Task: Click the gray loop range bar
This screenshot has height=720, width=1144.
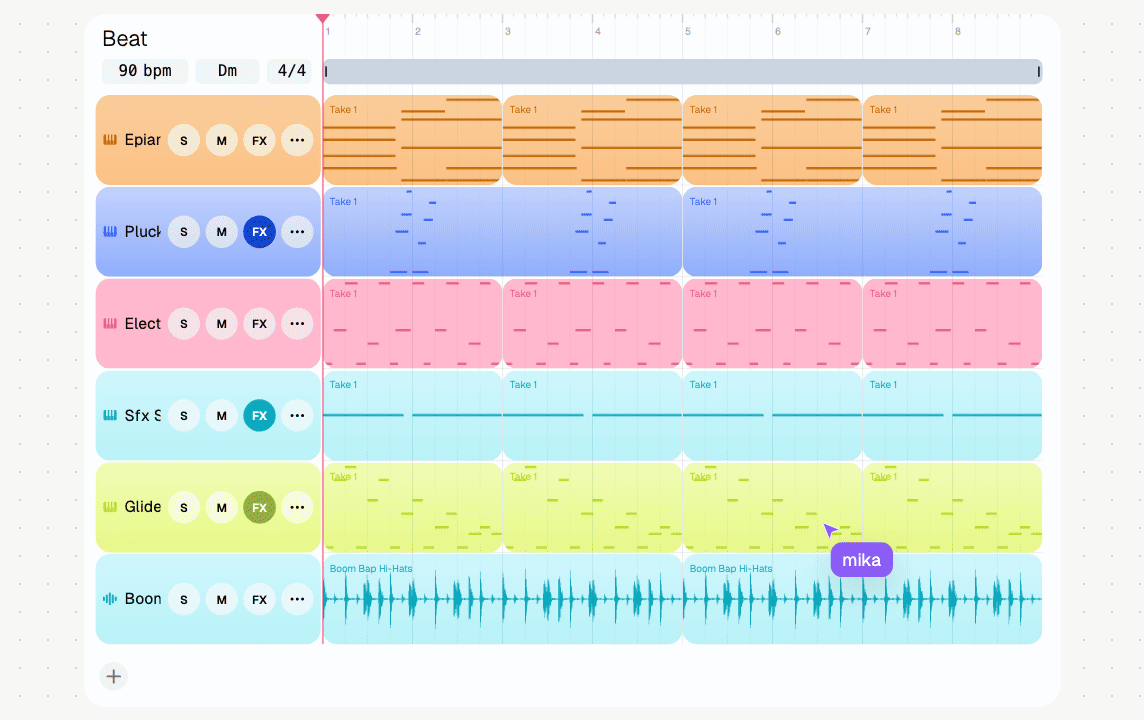Action: [683, 71]
